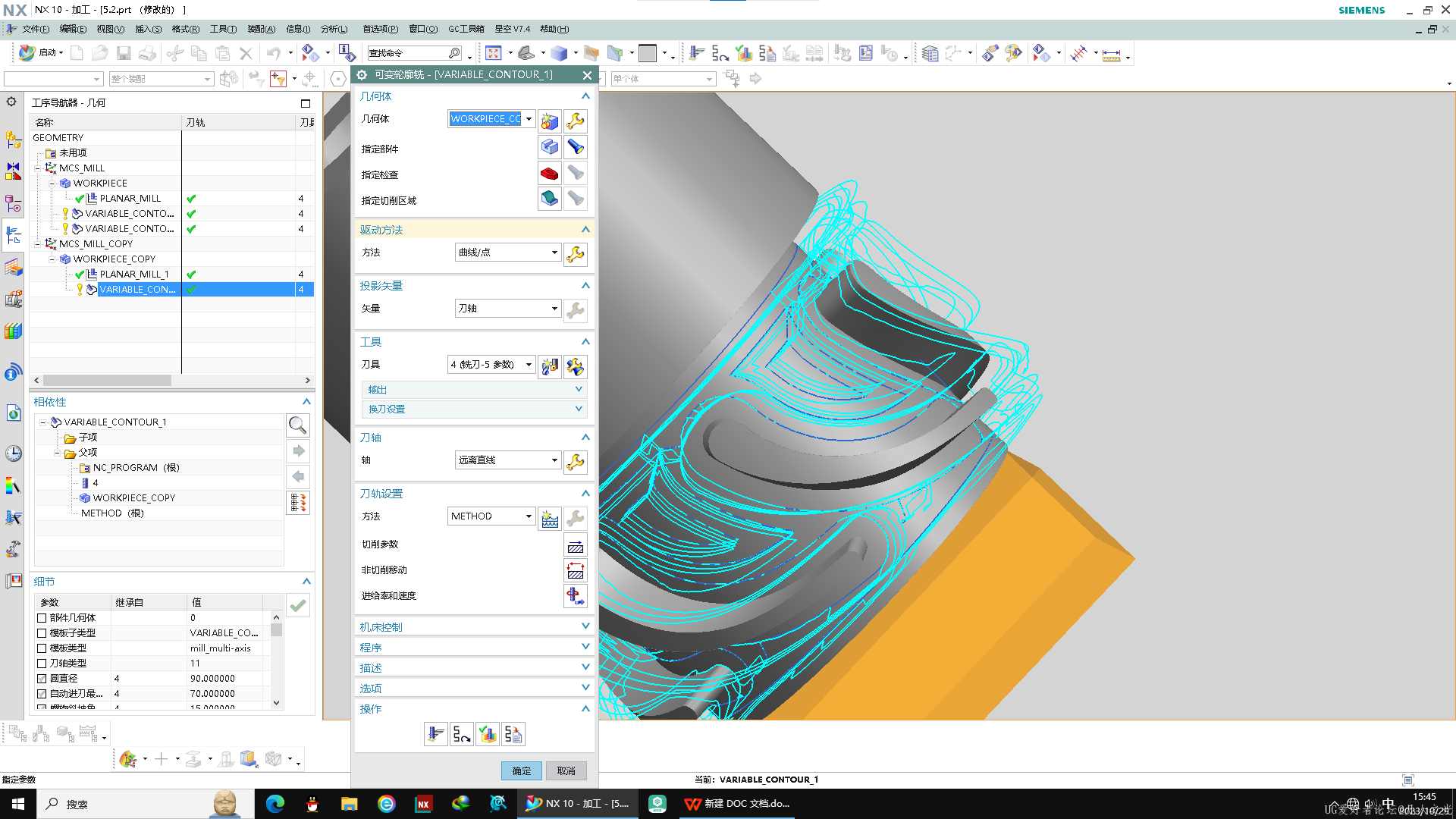Edit or display tool icon in Tool section
Viewport: 1456px width, 819px height.
click(x=576, y=366)
